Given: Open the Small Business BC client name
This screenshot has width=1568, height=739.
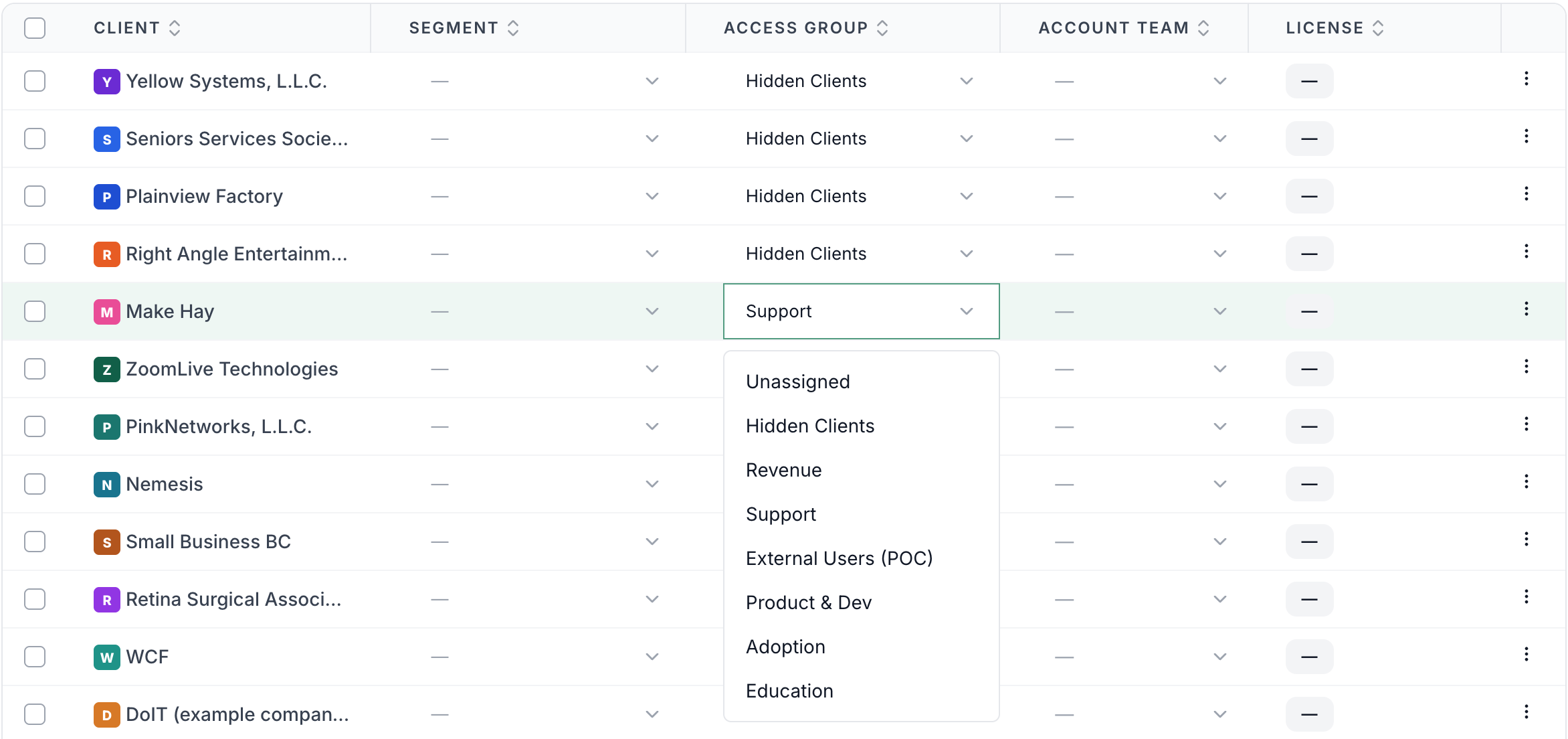Looking at the screenshot, I should tap(208, 542).
